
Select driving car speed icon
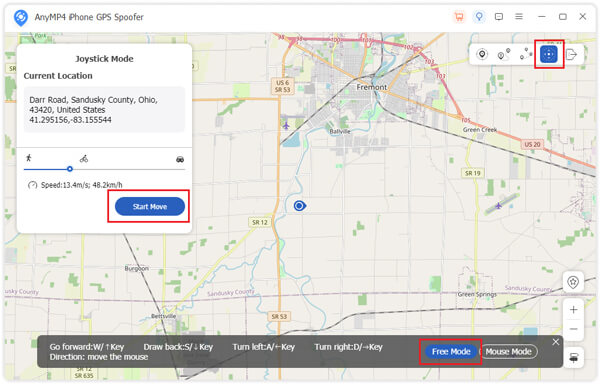[x=180, y=159]
